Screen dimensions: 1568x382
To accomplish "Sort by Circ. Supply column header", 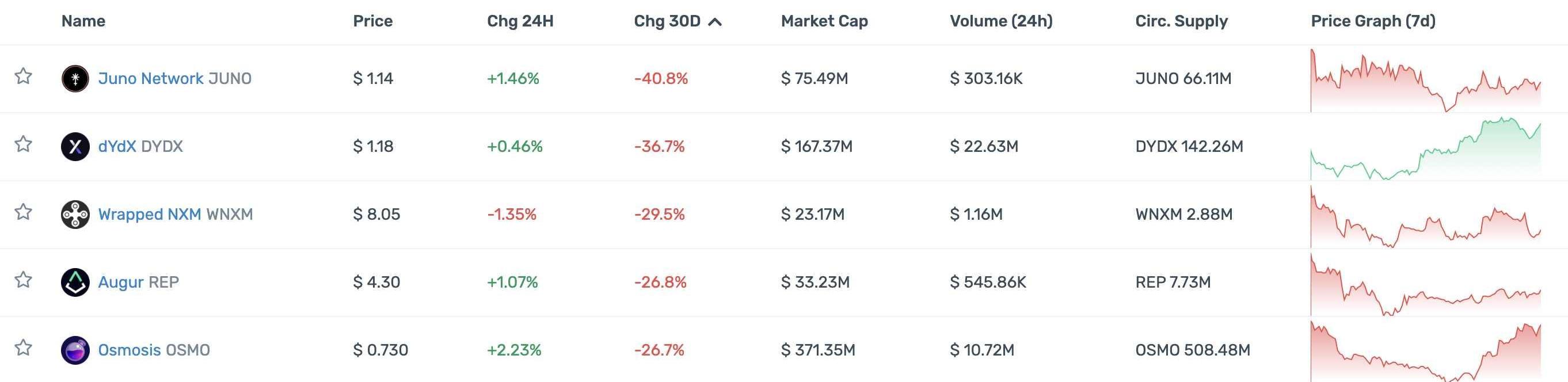I will (1181, 21).
